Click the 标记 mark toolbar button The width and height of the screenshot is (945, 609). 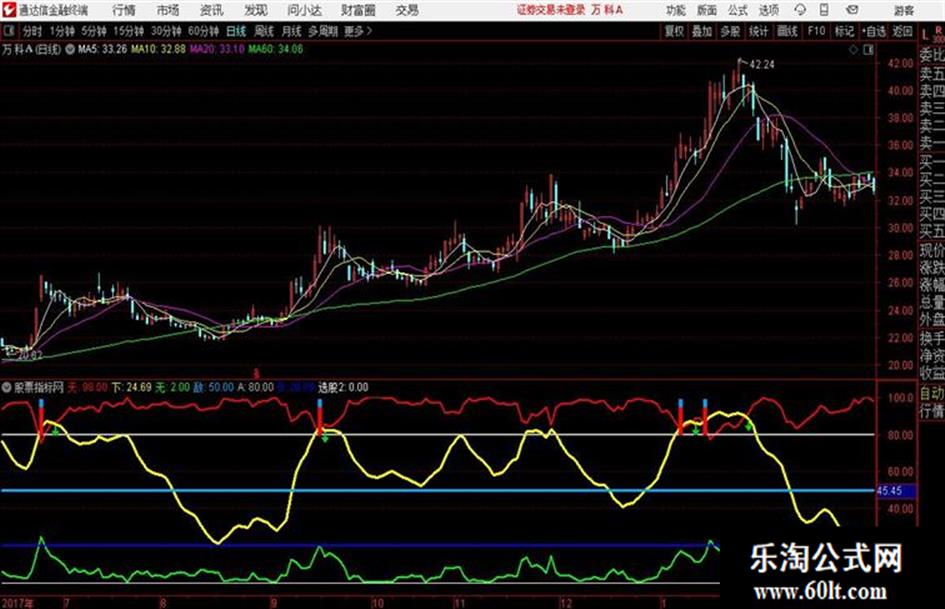[x=844, y=31]
